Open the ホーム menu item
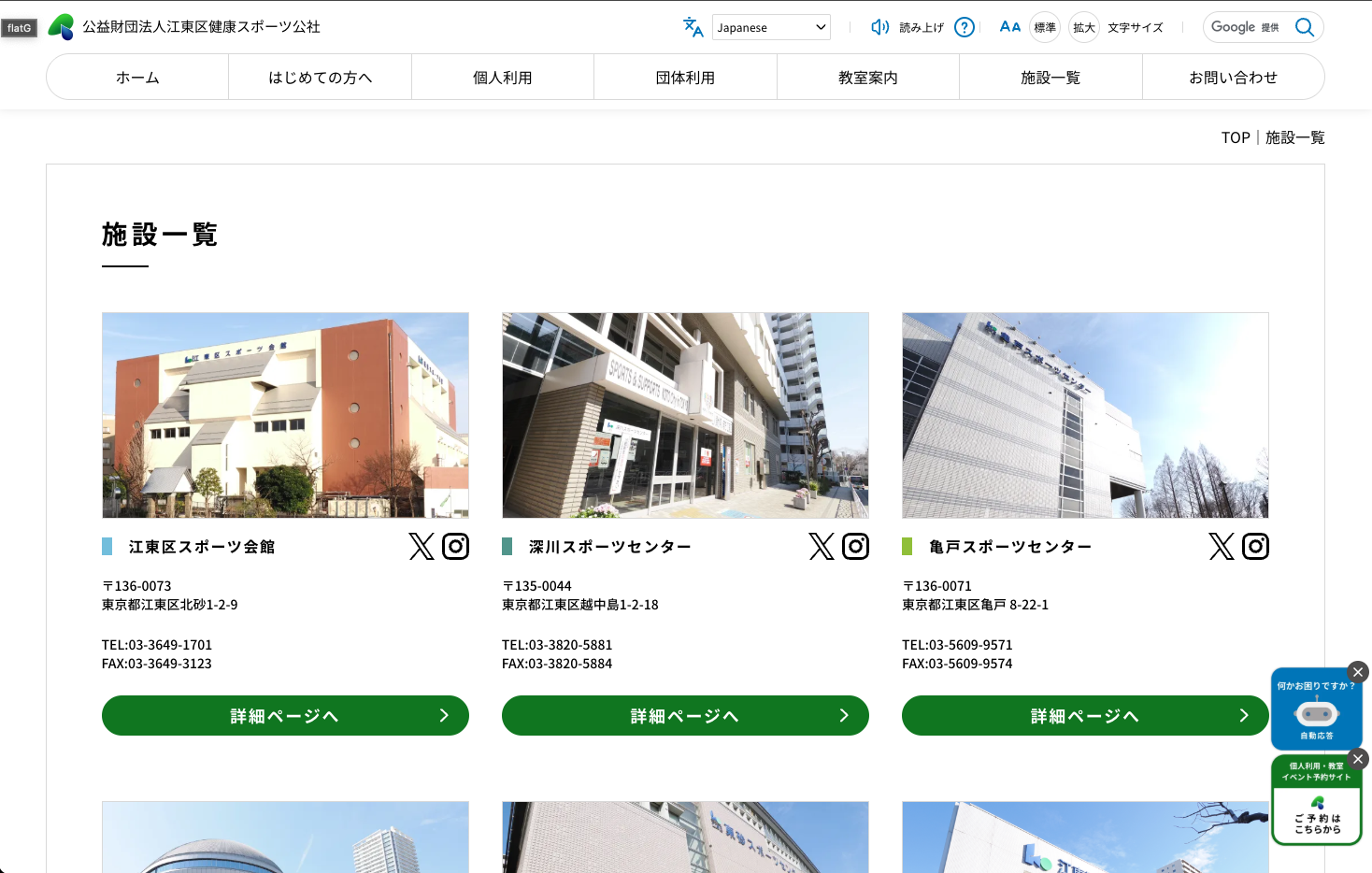Image resolution: width=1372 pixels, height=873 pixels. click(x=137, y=77)
